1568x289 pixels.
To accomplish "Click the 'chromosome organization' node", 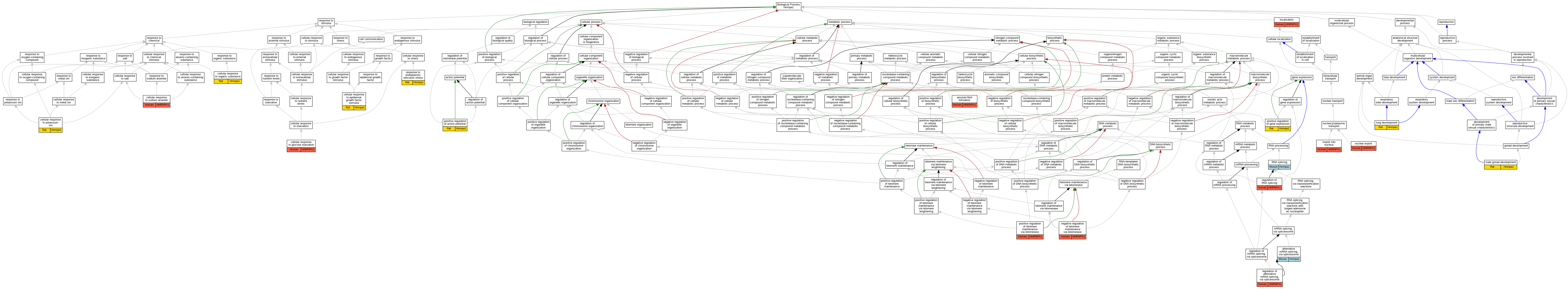I will tap(603, 101).
